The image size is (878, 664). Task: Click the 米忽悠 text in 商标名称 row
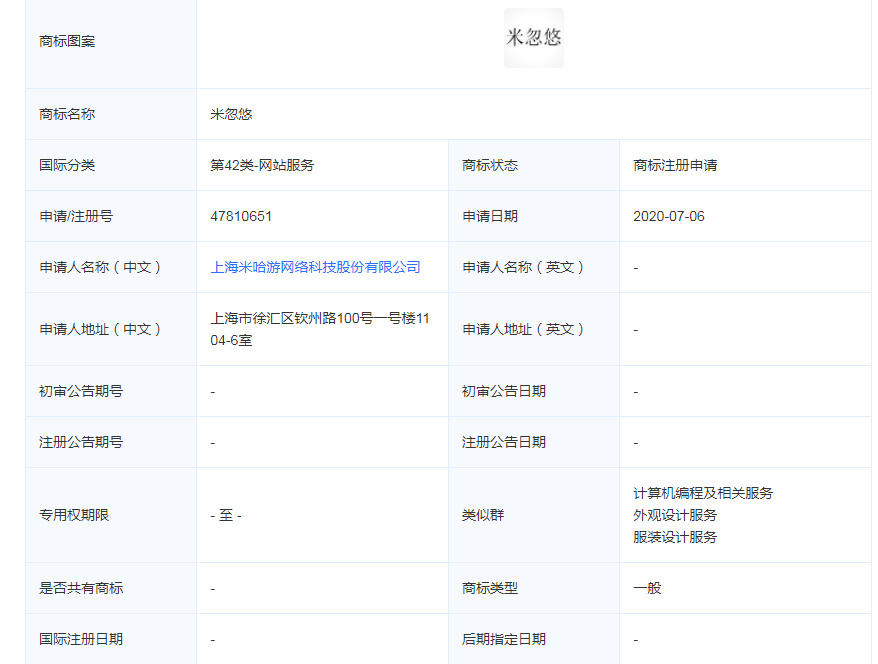click(231, 114)
